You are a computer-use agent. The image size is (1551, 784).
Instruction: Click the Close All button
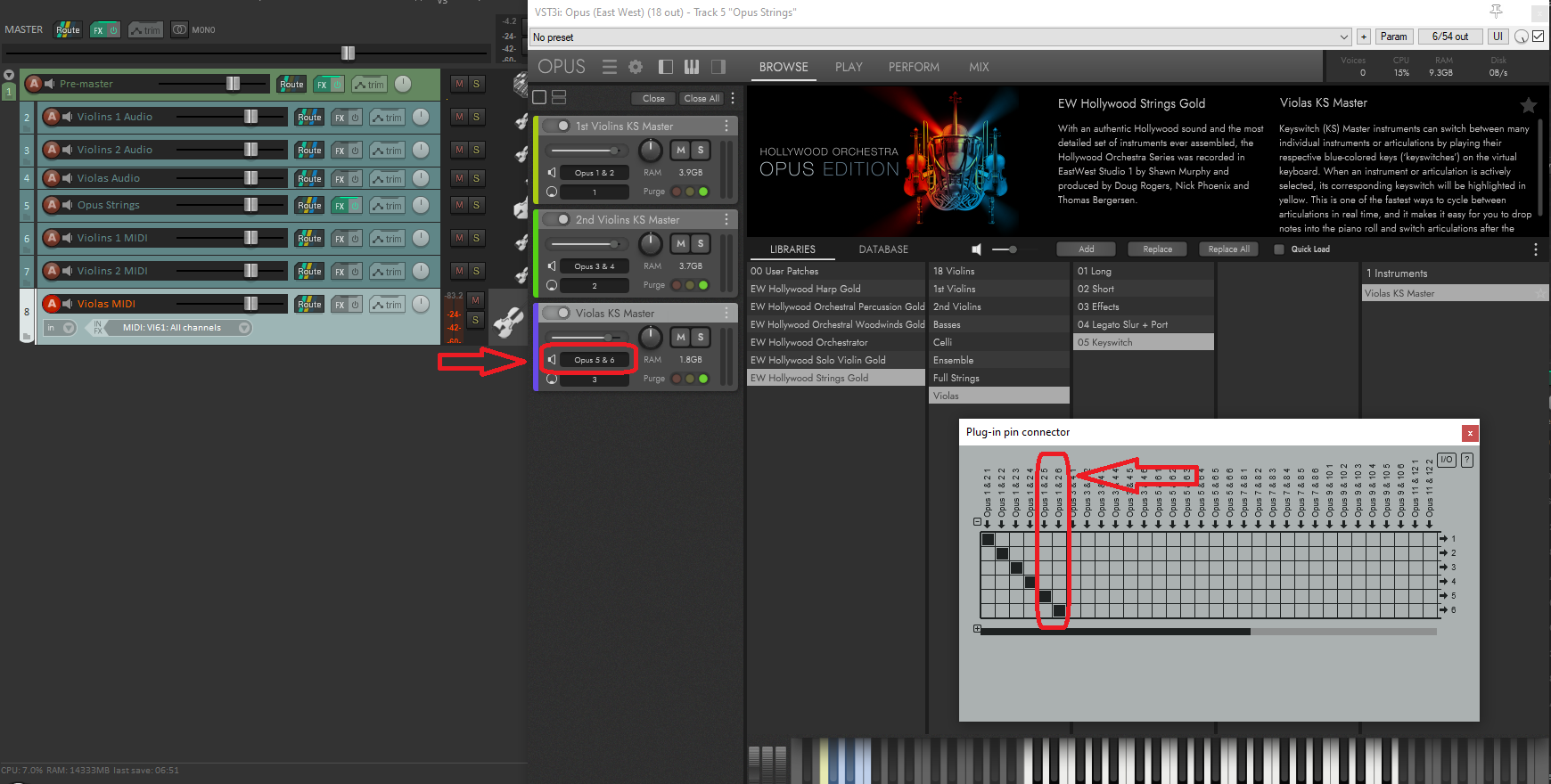702,98
